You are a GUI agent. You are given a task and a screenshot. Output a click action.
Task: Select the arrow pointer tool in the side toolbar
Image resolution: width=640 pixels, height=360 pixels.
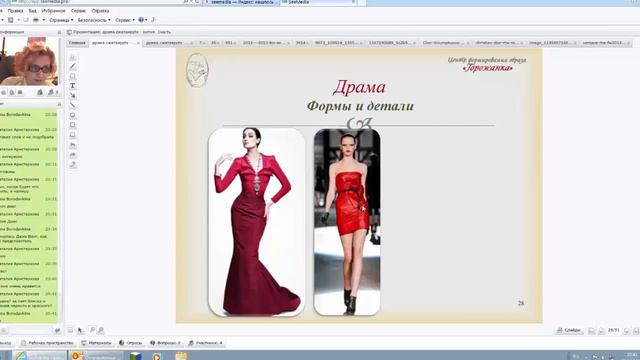click(73, 96)
